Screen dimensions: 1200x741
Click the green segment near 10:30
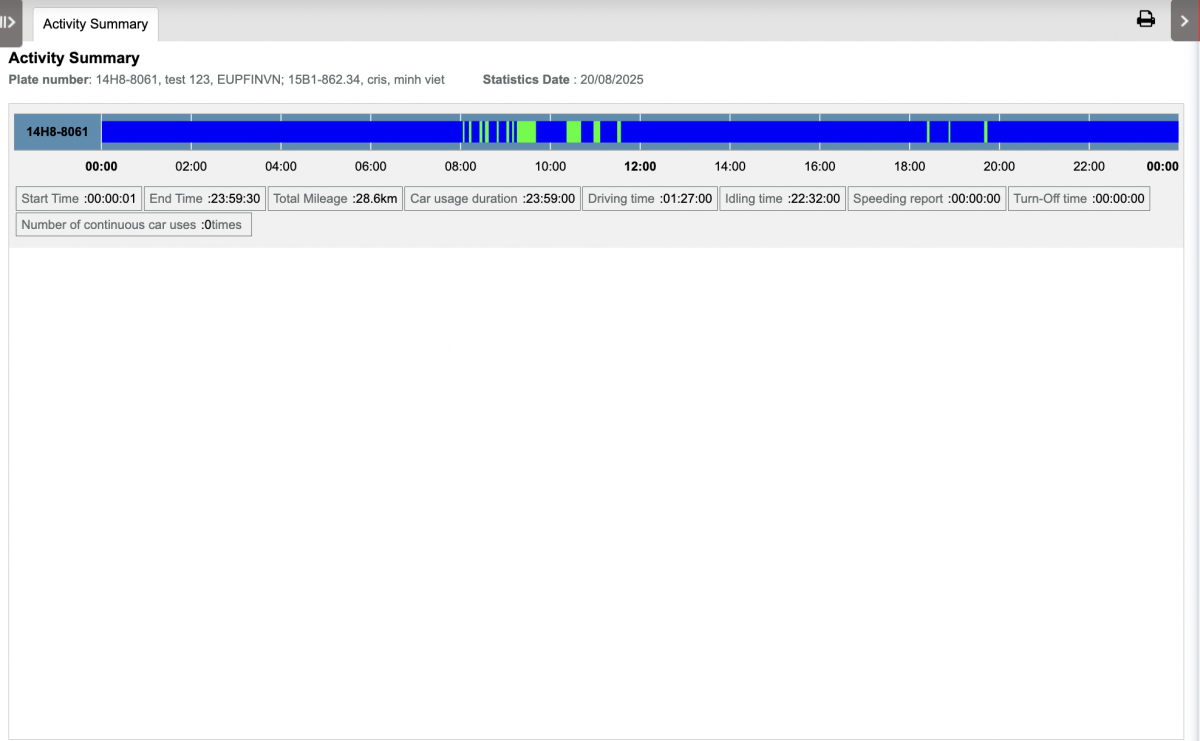[x=573, y=132]
